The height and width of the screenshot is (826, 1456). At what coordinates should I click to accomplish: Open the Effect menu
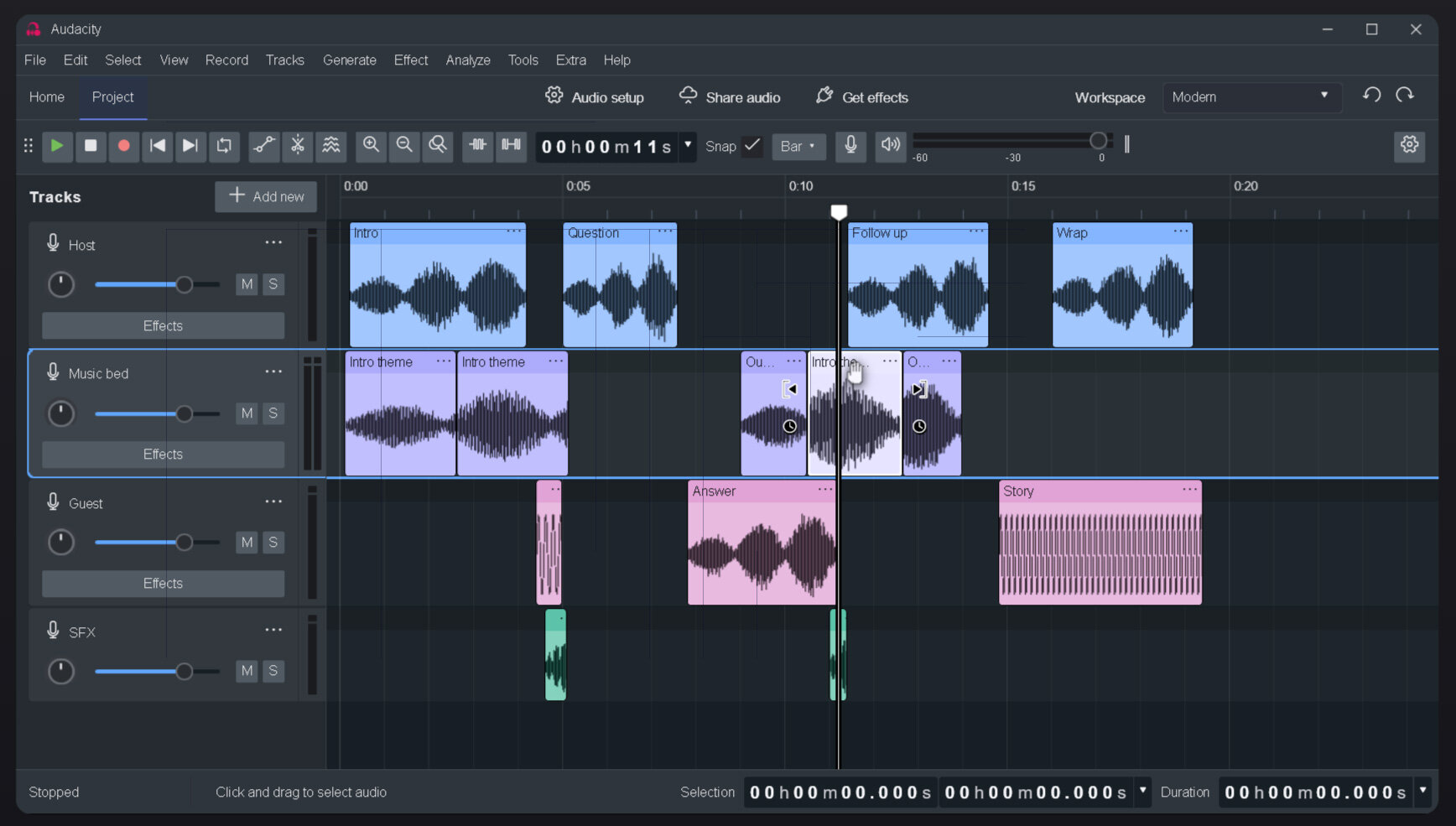[411, 60]
